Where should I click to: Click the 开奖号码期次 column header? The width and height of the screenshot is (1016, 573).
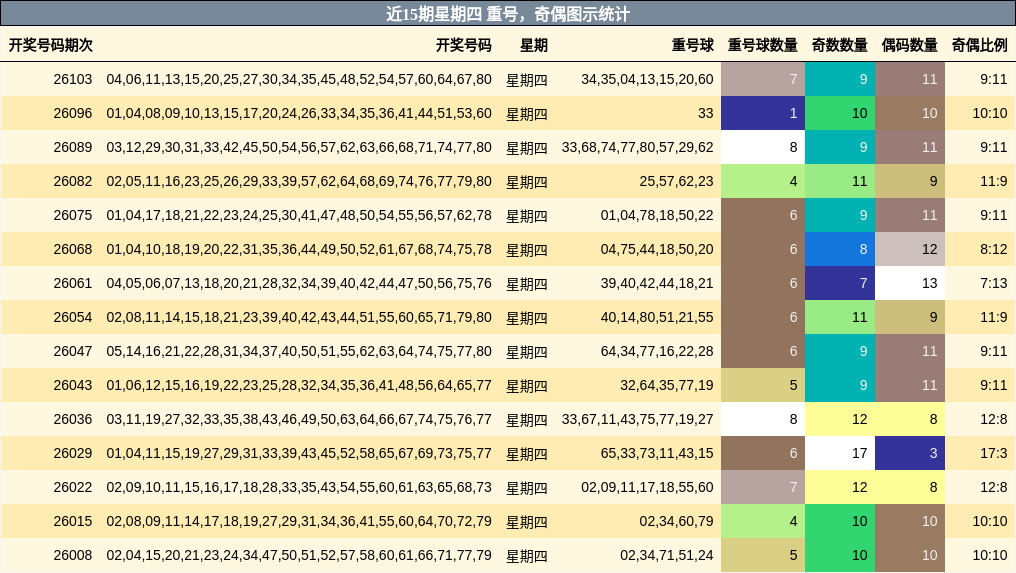pos(51,45)
